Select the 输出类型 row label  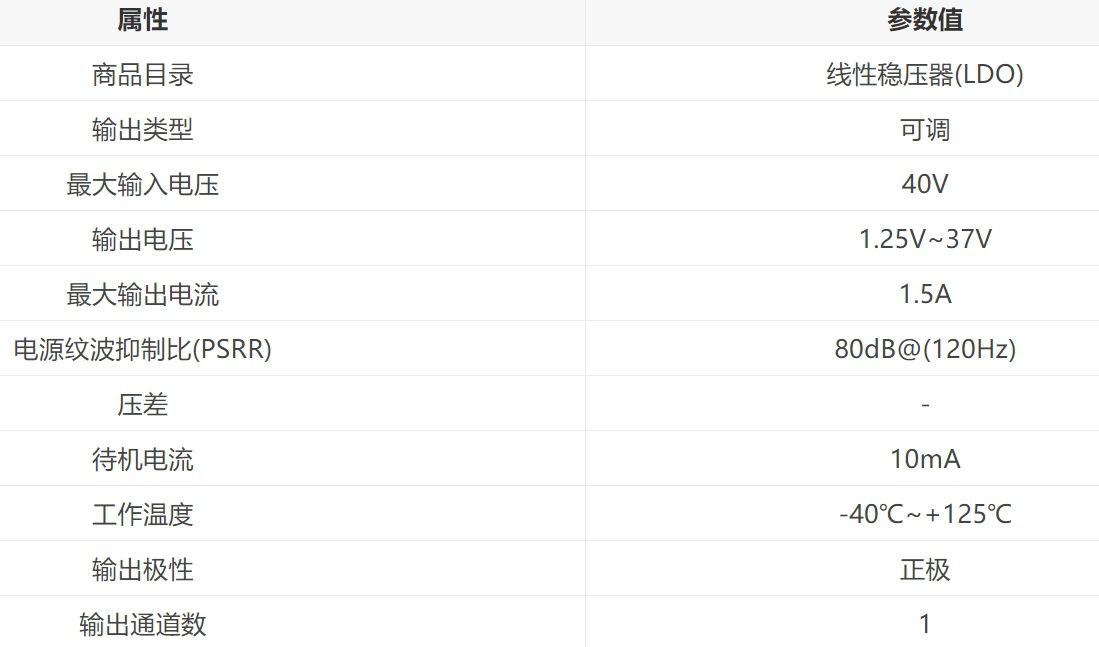coord(143,130)
